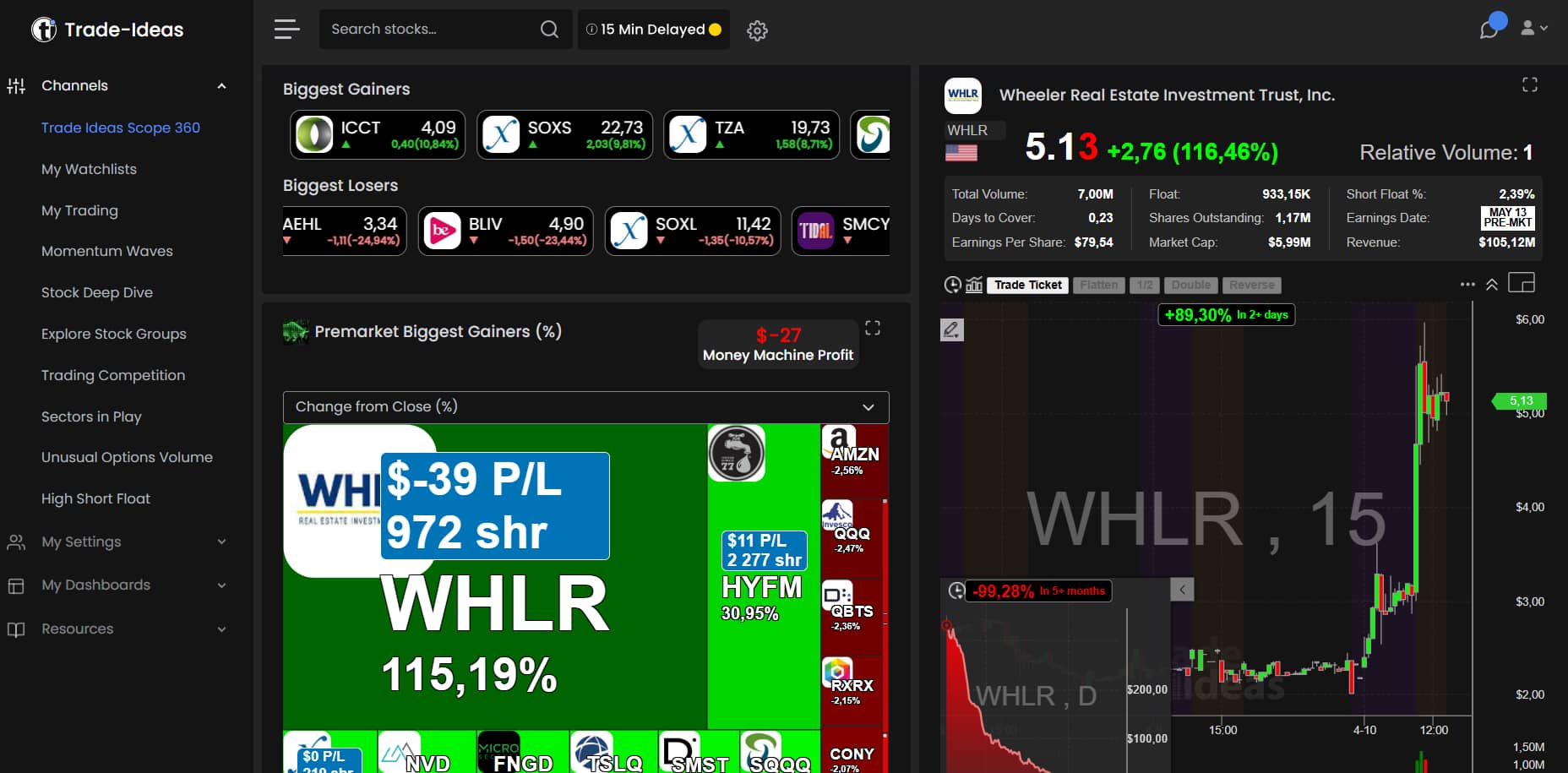The width and height of the screenshot is (1568, 773).
Task: Click the Channels sliders icon
Action: click(16, 85)
